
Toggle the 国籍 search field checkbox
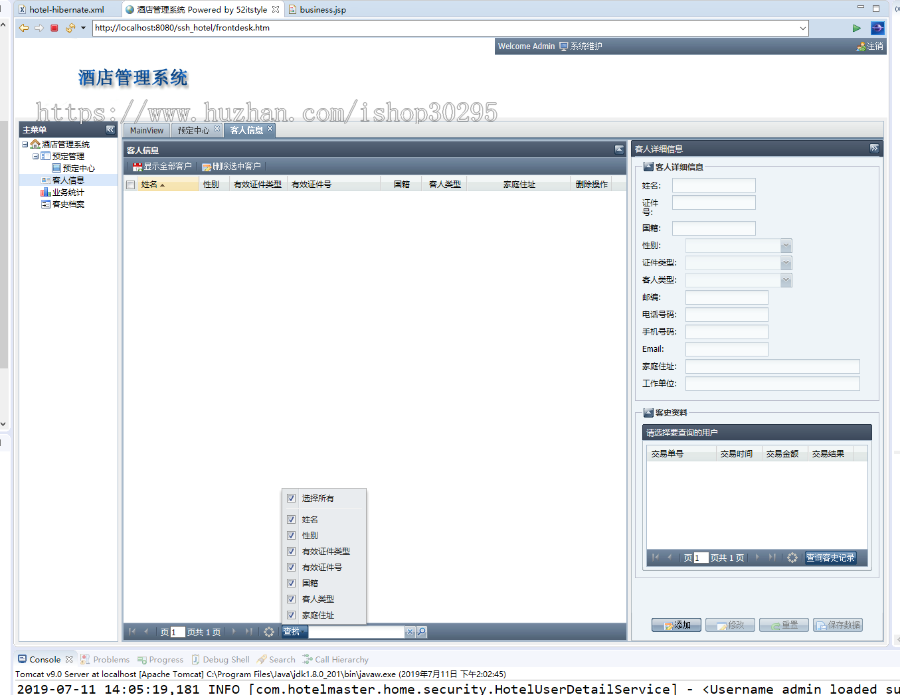tap(292, 583)
